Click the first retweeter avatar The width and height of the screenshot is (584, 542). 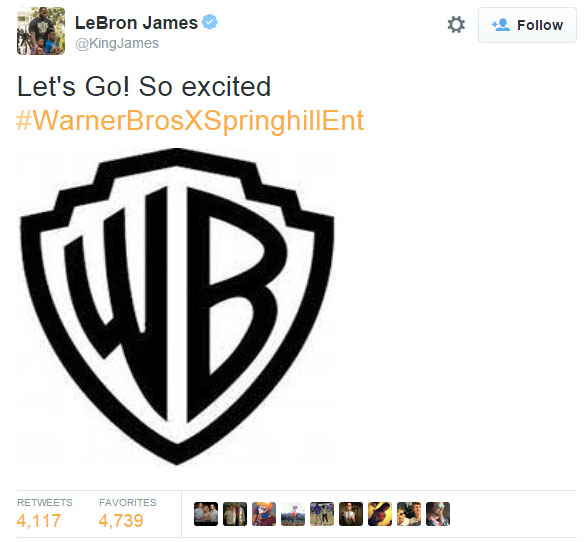click(206, 514)
